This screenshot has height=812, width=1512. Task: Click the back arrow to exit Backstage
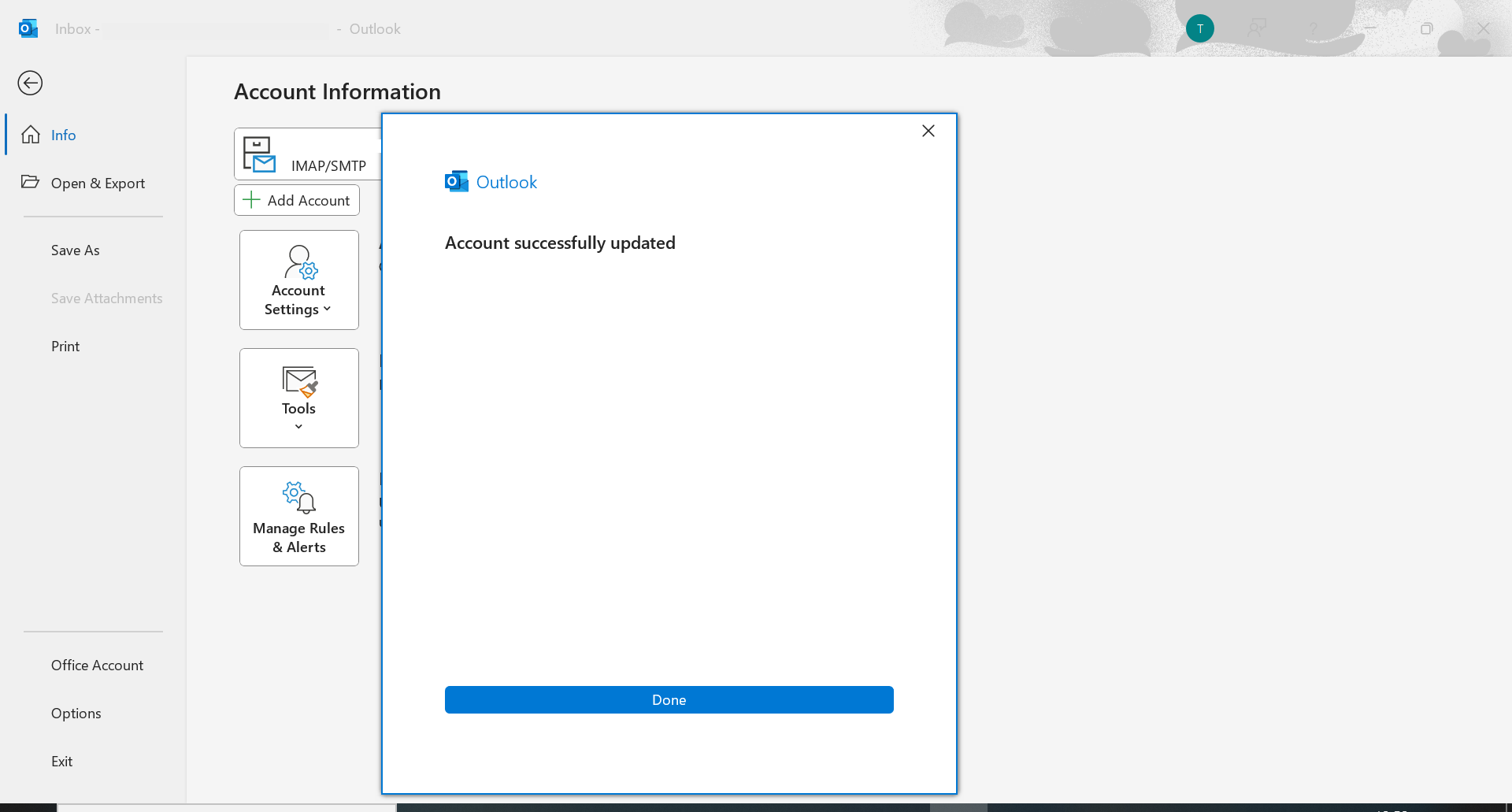[30, 83]
